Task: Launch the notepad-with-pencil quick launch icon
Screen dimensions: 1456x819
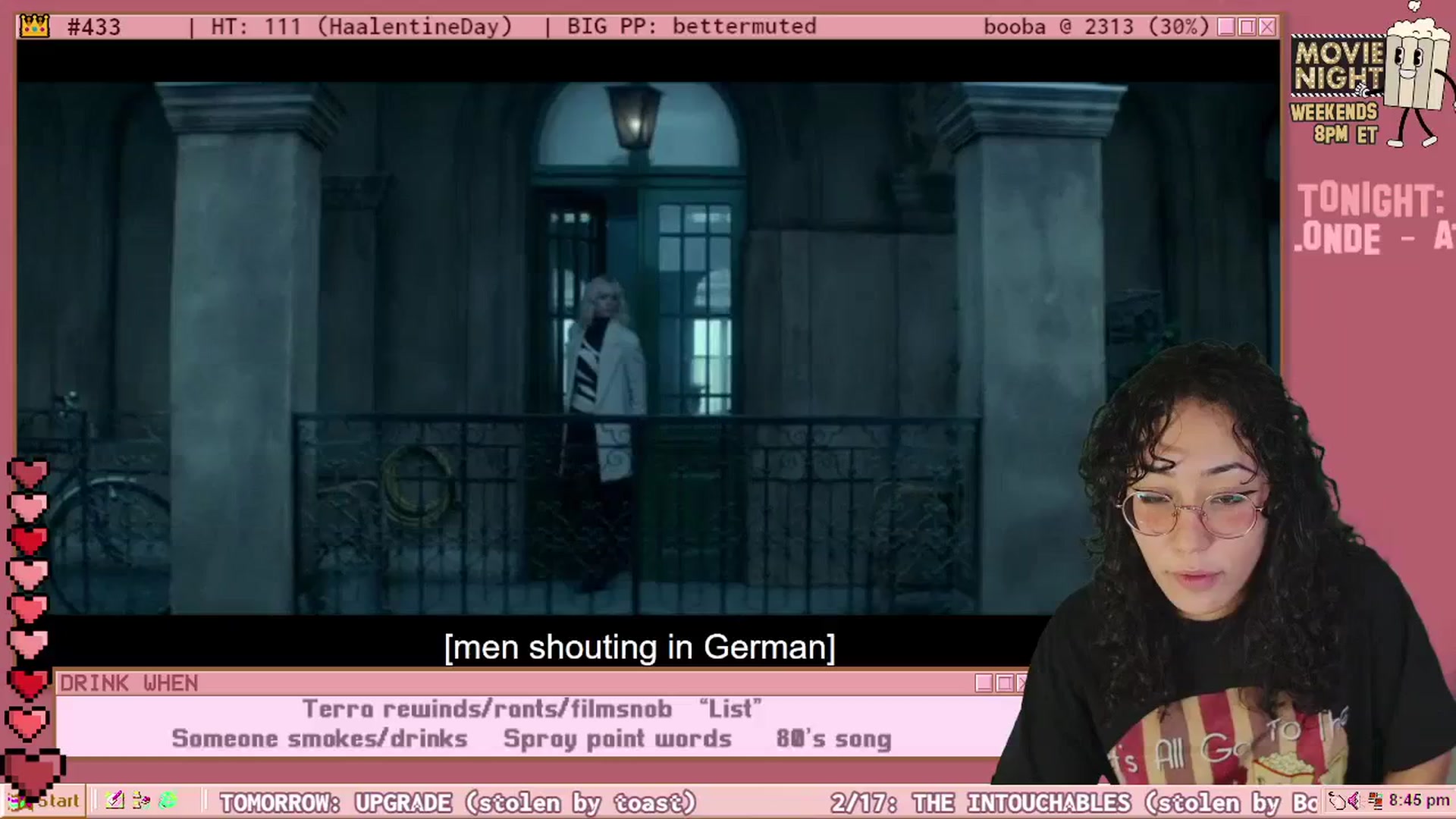Action: click(115, 801)
